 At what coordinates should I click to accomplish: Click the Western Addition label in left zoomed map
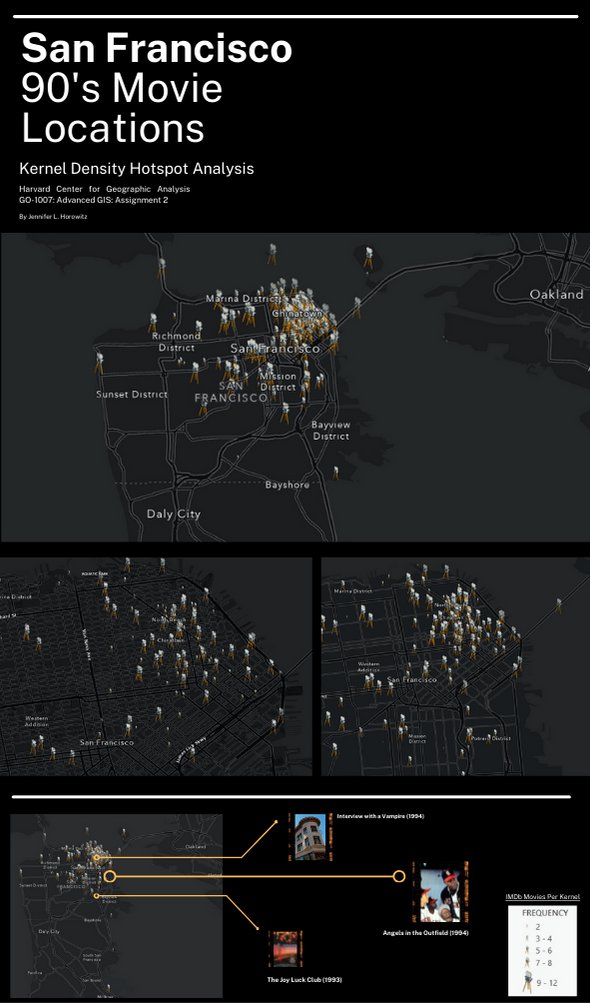[37, 721]
